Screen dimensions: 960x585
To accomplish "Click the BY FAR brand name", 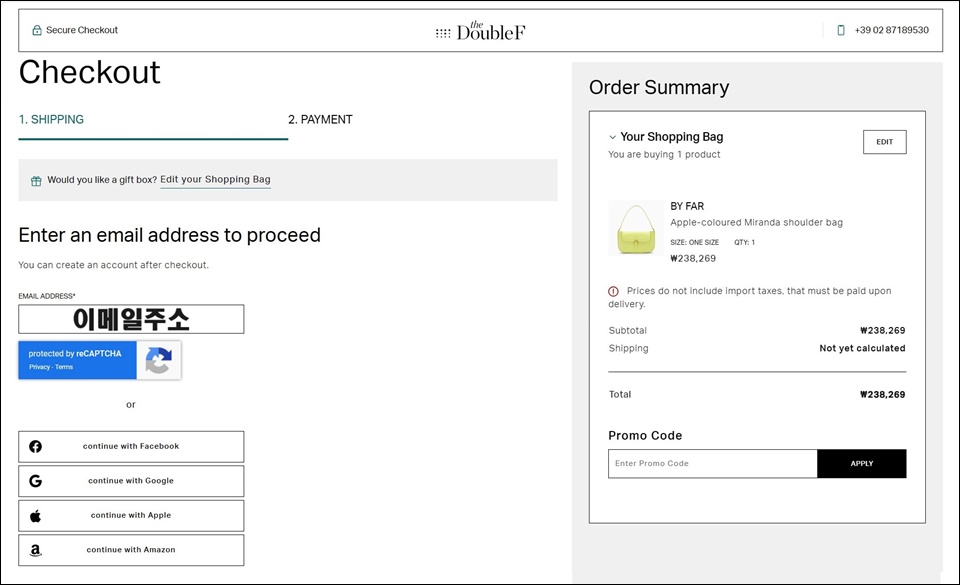I will (687, 206).
